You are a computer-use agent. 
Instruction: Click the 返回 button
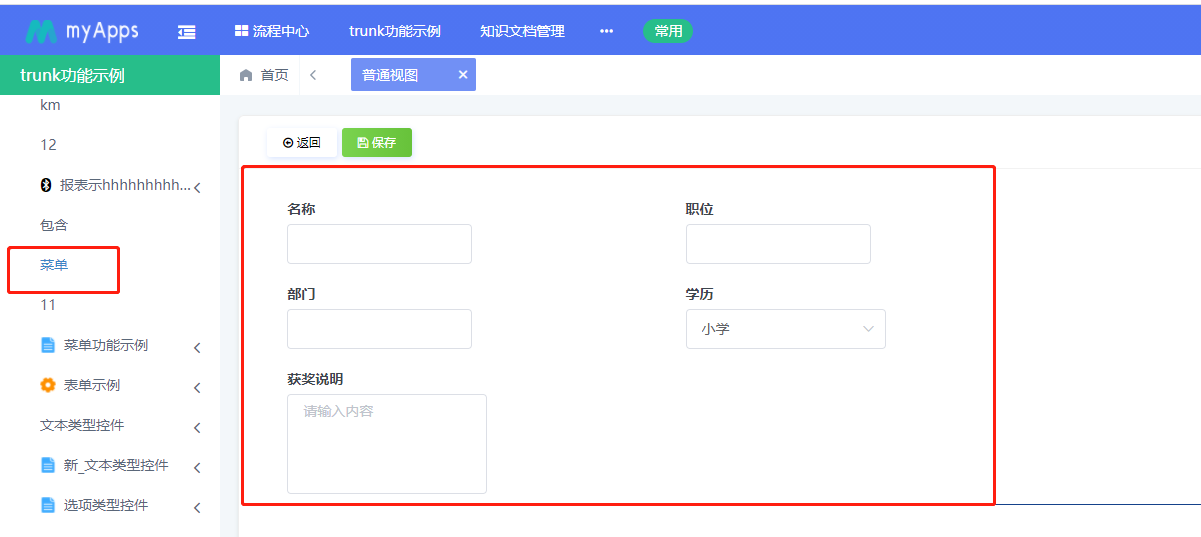point(302,143)
